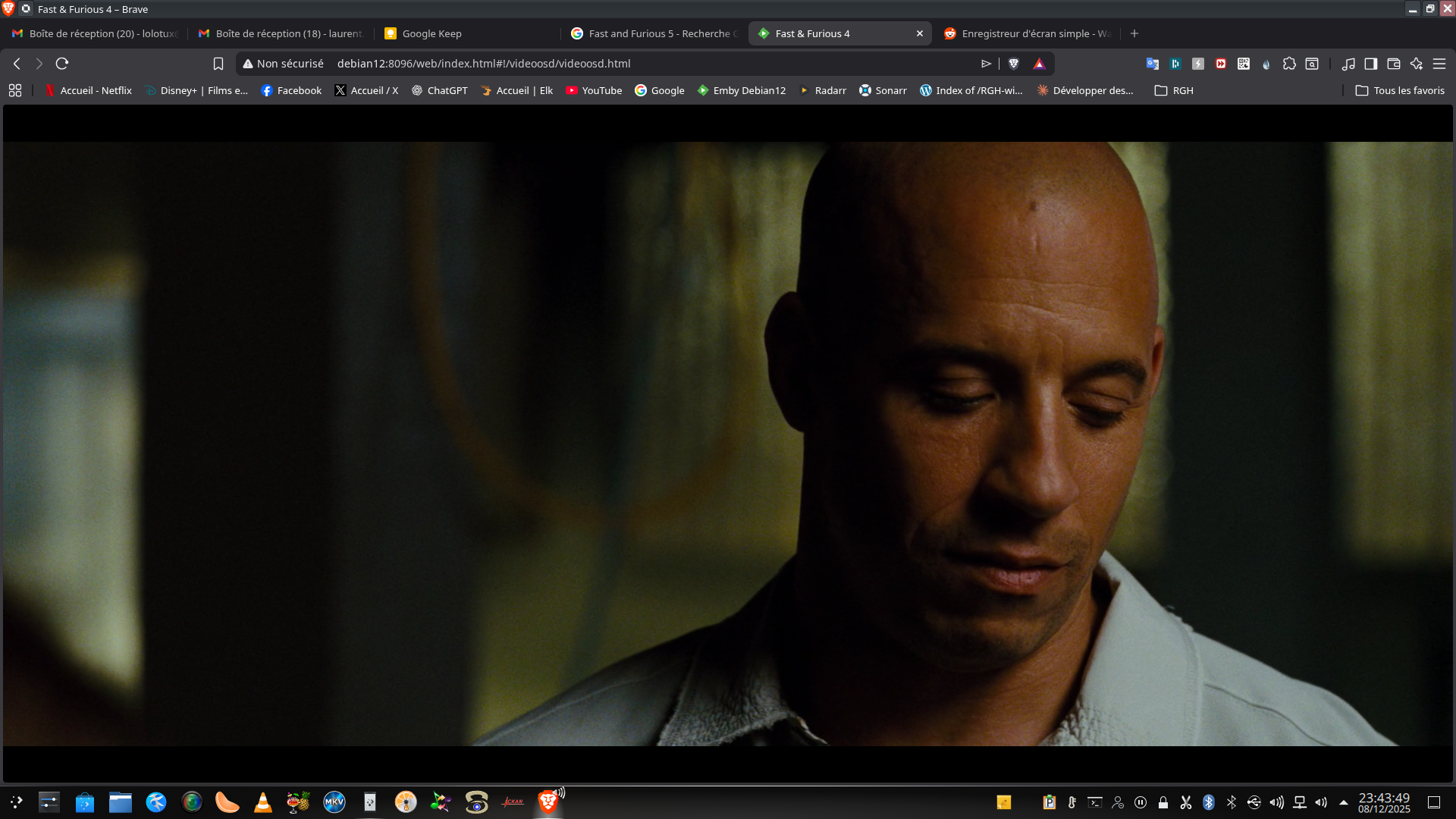This screenshot has height=819, width=1456.
Task: Toggle Bluetooth in system tray
Action: click(1209, 802)
